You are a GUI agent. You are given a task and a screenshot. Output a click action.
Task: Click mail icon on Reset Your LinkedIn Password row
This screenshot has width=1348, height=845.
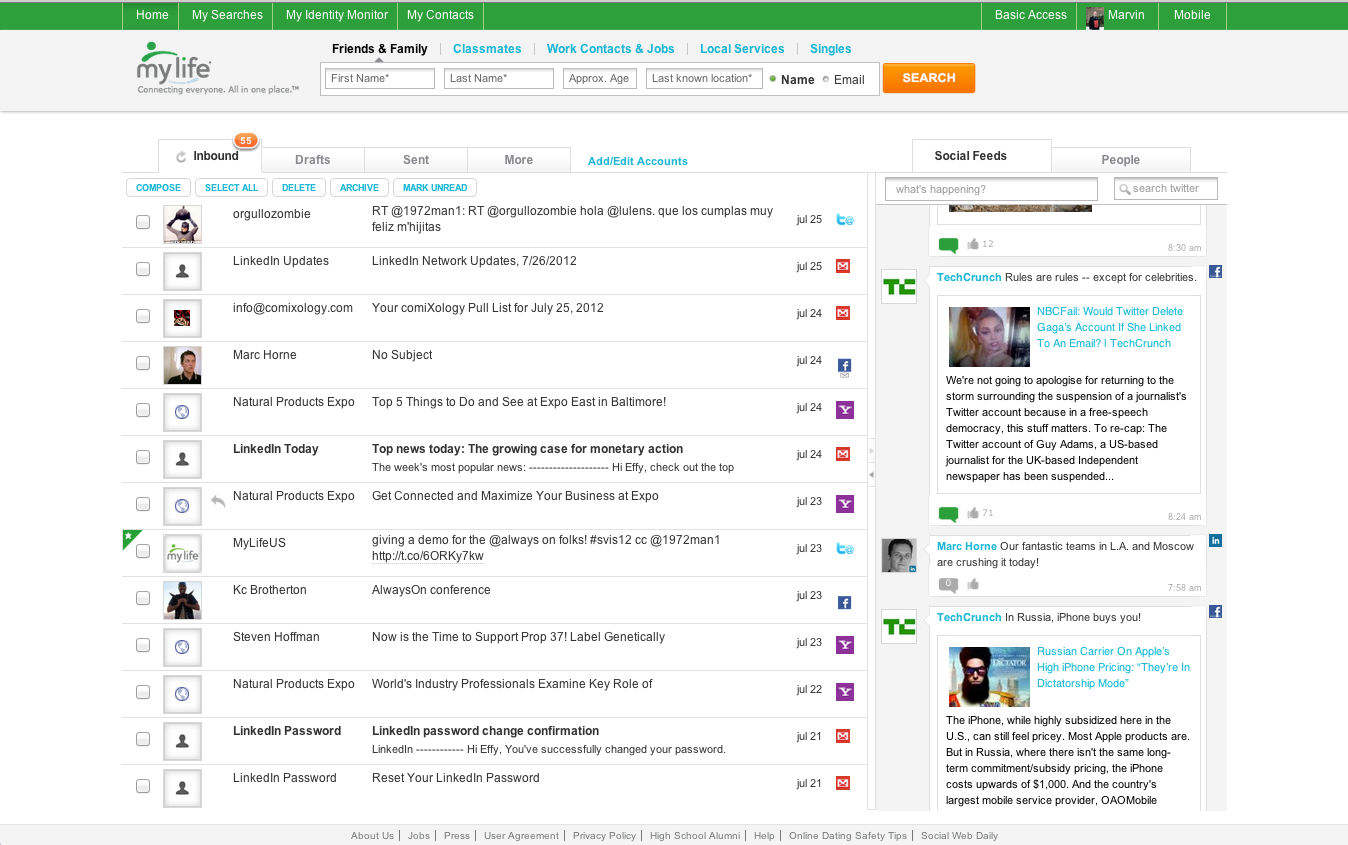pyautogui.click(x=843, y=783)
